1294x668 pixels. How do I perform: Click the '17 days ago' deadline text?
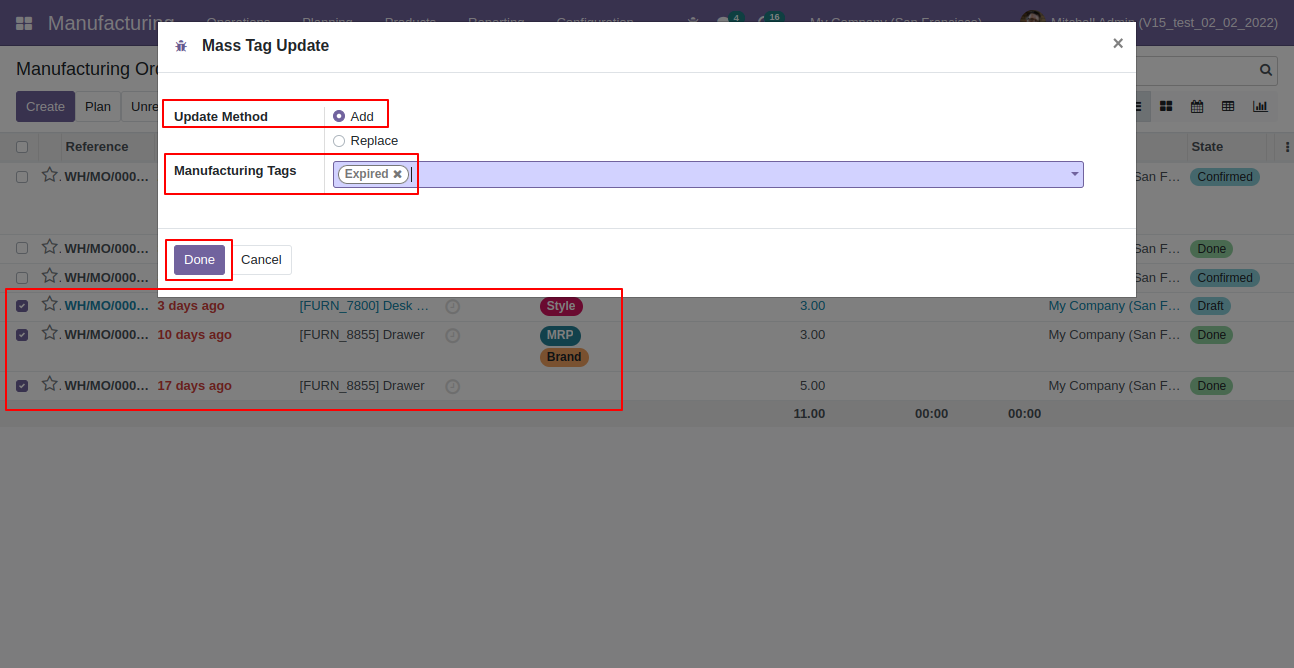(194, 386)
